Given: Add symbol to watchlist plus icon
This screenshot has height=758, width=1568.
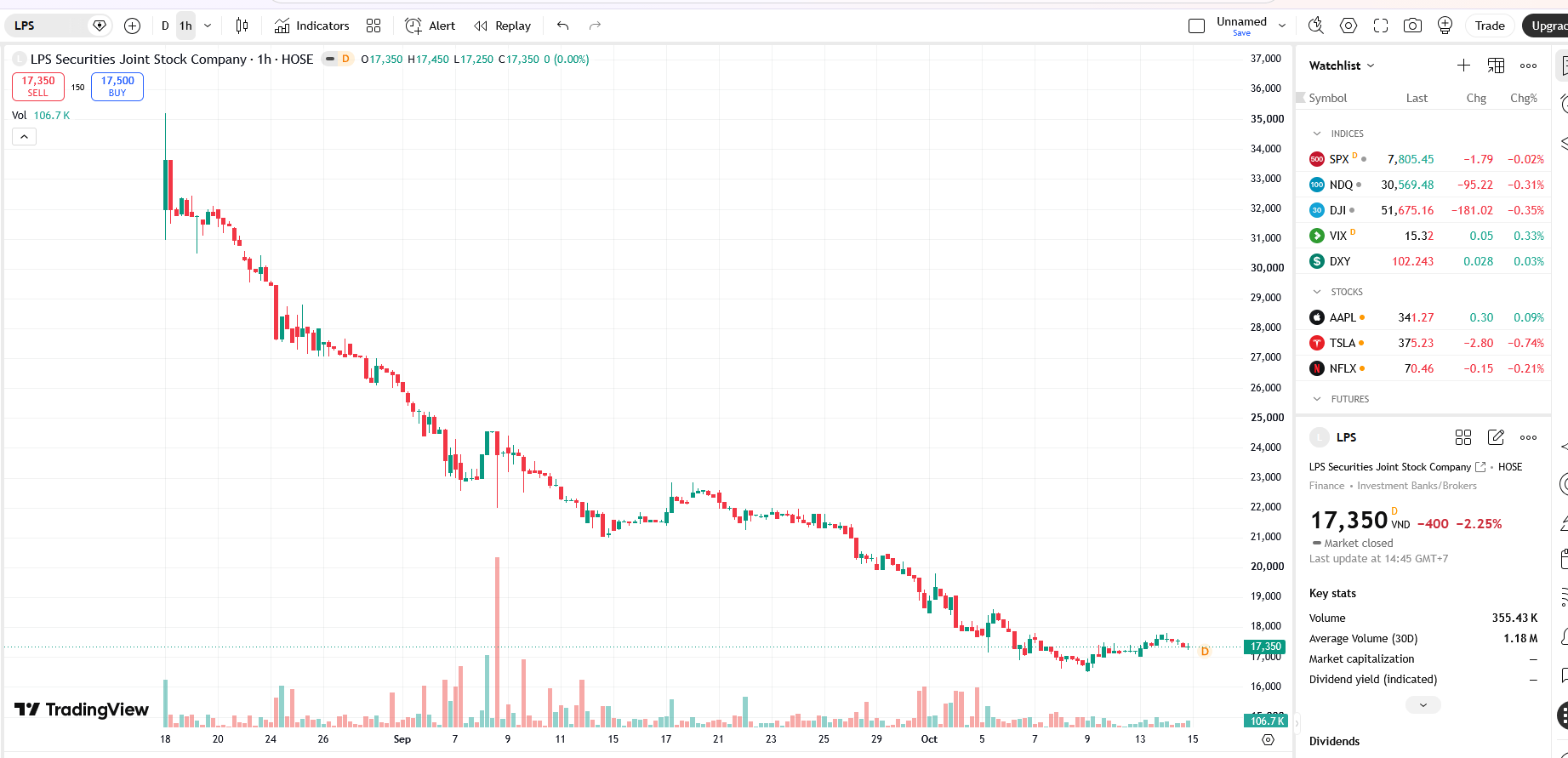Looking at the screenshot, I should tap(1463, 66).
